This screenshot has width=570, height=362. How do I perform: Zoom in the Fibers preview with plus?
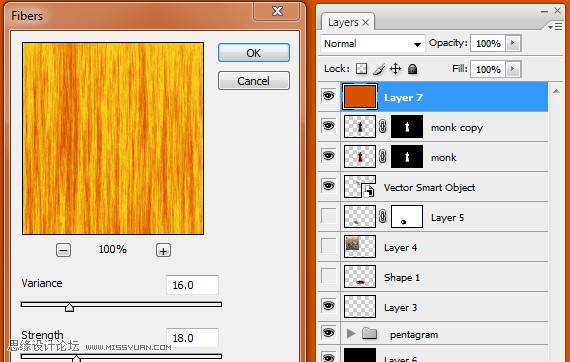pos(163,250)
